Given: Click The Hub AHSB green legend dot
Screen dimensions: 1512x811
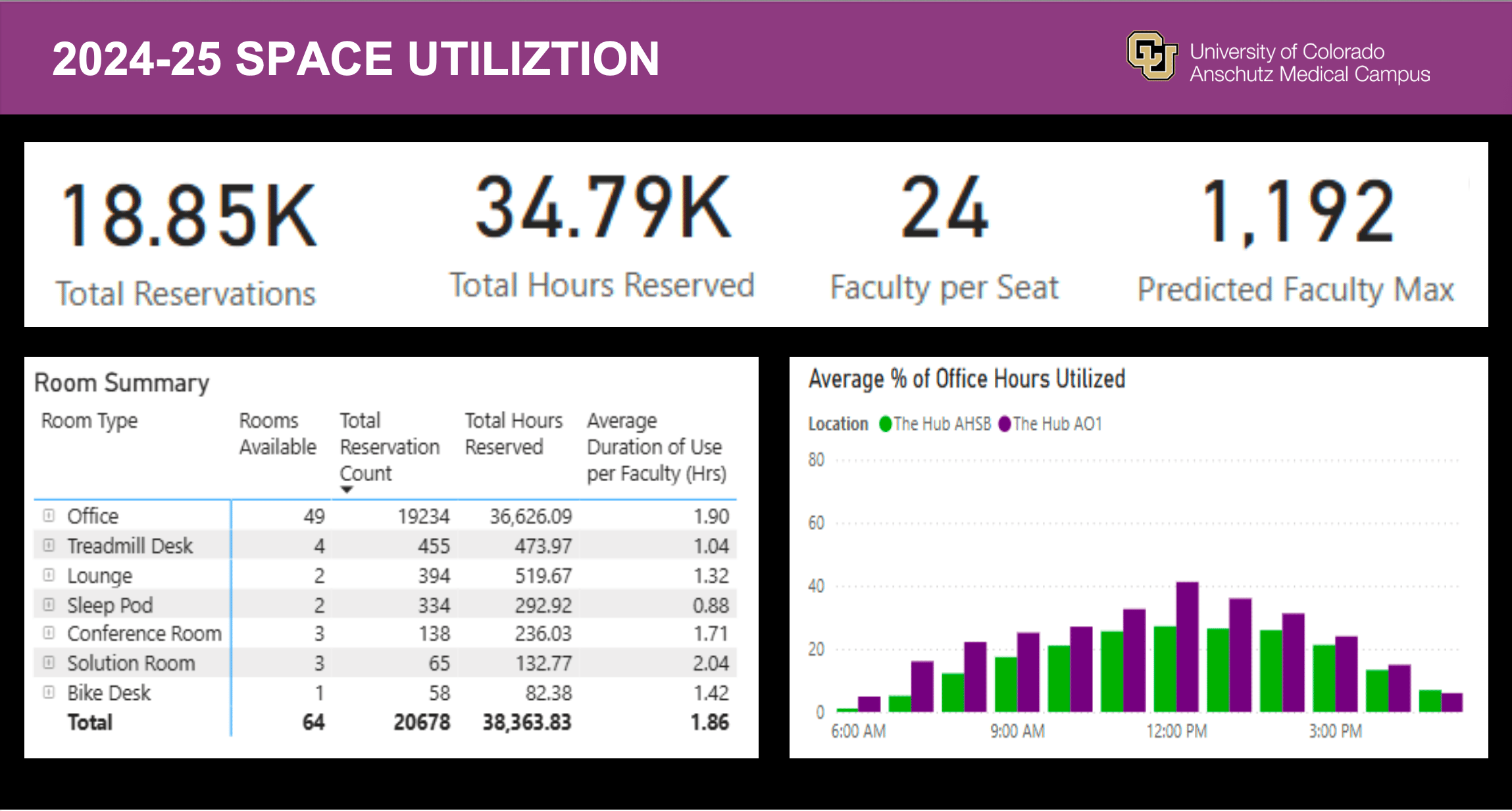Looking at the screenshot, I should tap(885, 424).
